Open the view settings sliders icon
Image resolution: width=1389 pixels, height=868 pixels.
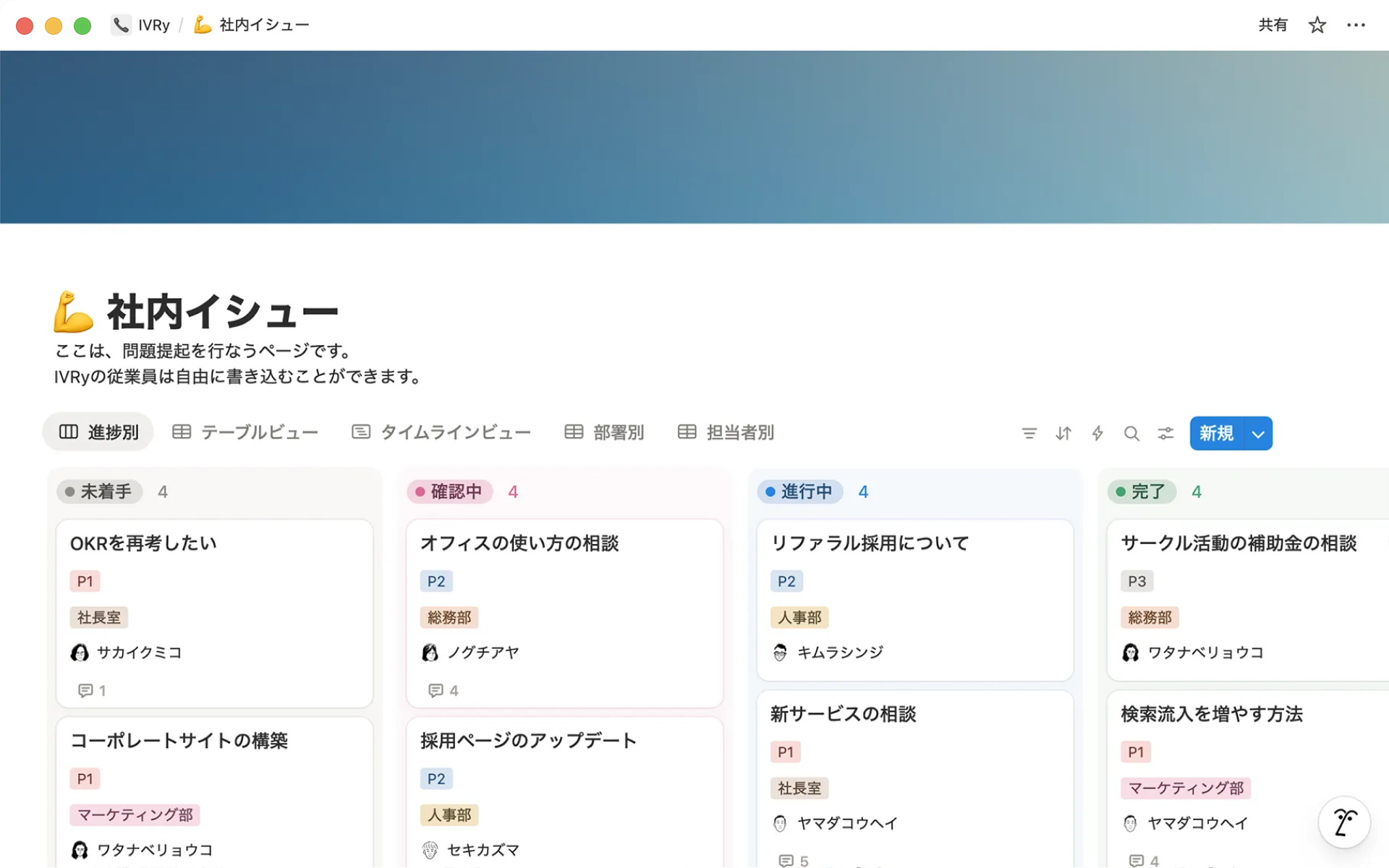(x=1165, y=433)
